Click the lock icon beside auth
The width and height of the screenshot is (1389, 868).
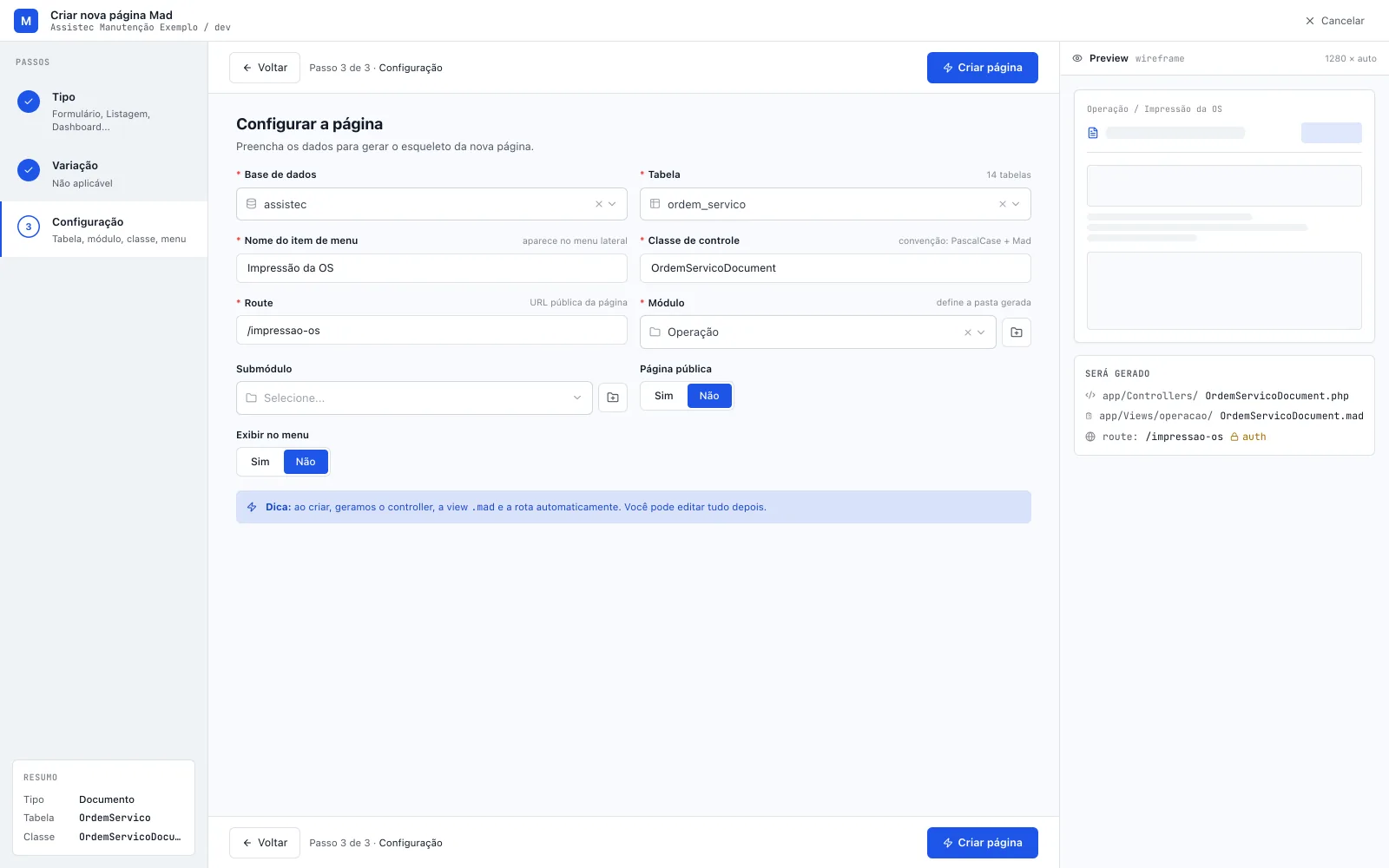[1234, 437]
